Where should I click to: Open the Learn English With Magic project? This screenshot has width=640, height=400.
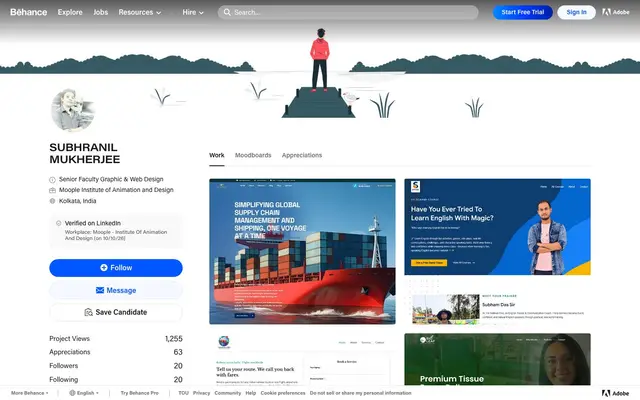point(497,251)
